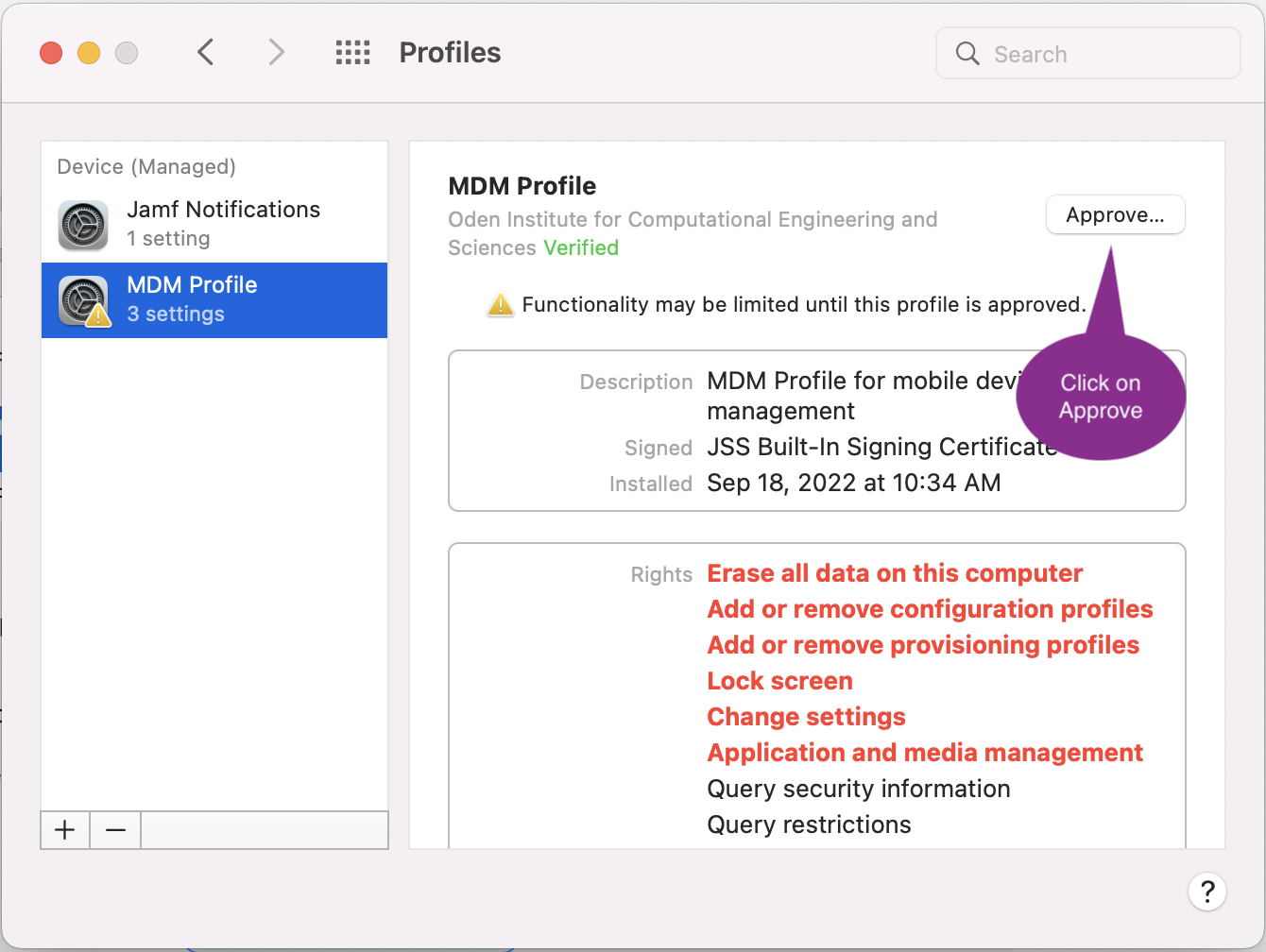Click the magnifying glass search icon
The width and height of the screenshot is (1266, 952).
(967, 54)
